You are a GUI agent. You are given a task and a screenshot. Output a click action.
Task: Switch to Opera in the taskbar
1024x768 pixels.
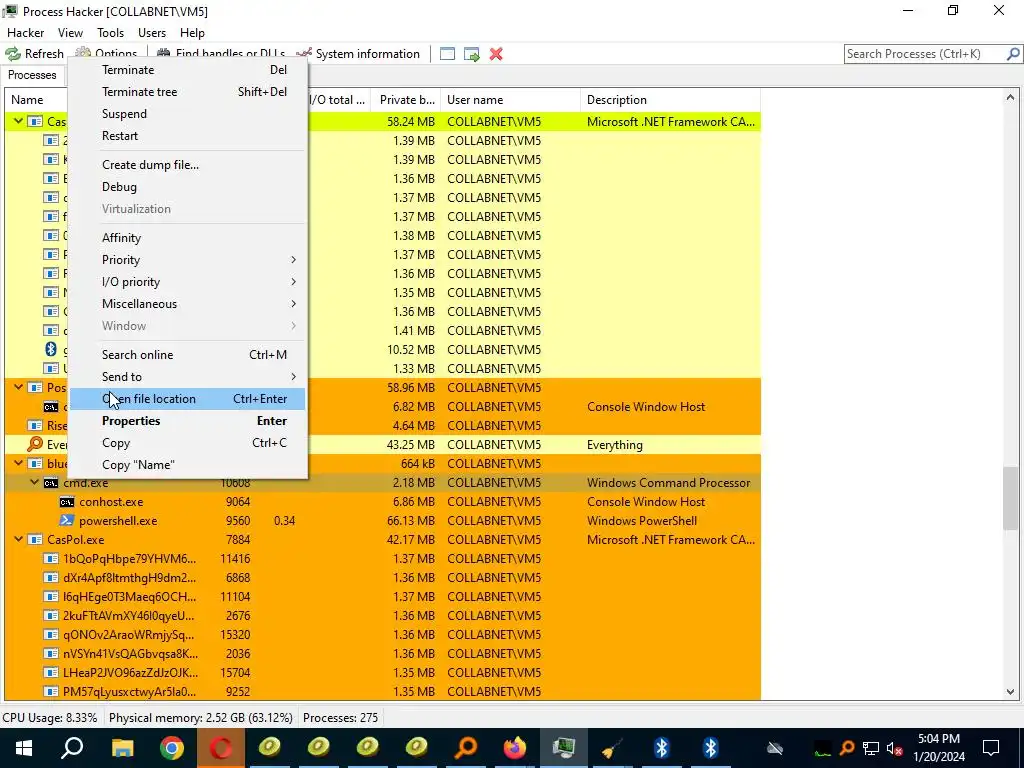[x=221, y=748]
